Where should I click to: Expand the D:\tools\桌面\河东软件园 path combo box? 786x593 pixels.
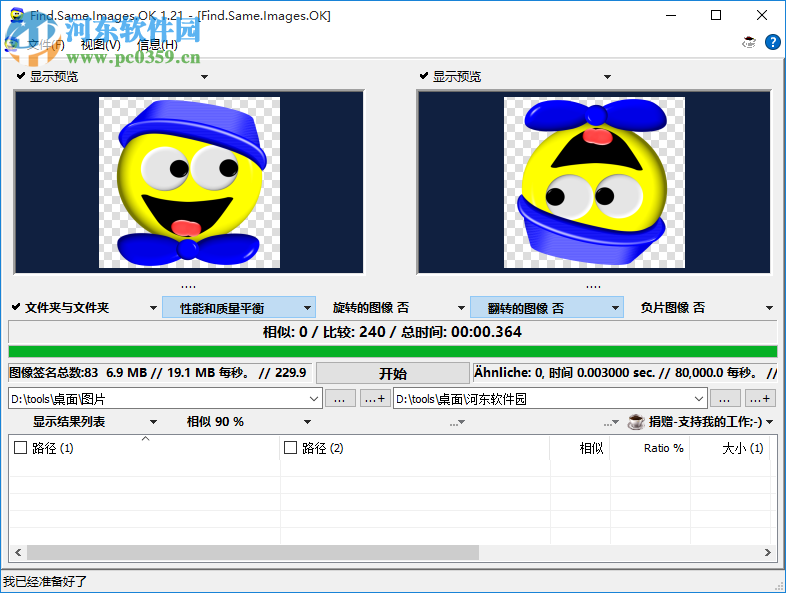699,399
